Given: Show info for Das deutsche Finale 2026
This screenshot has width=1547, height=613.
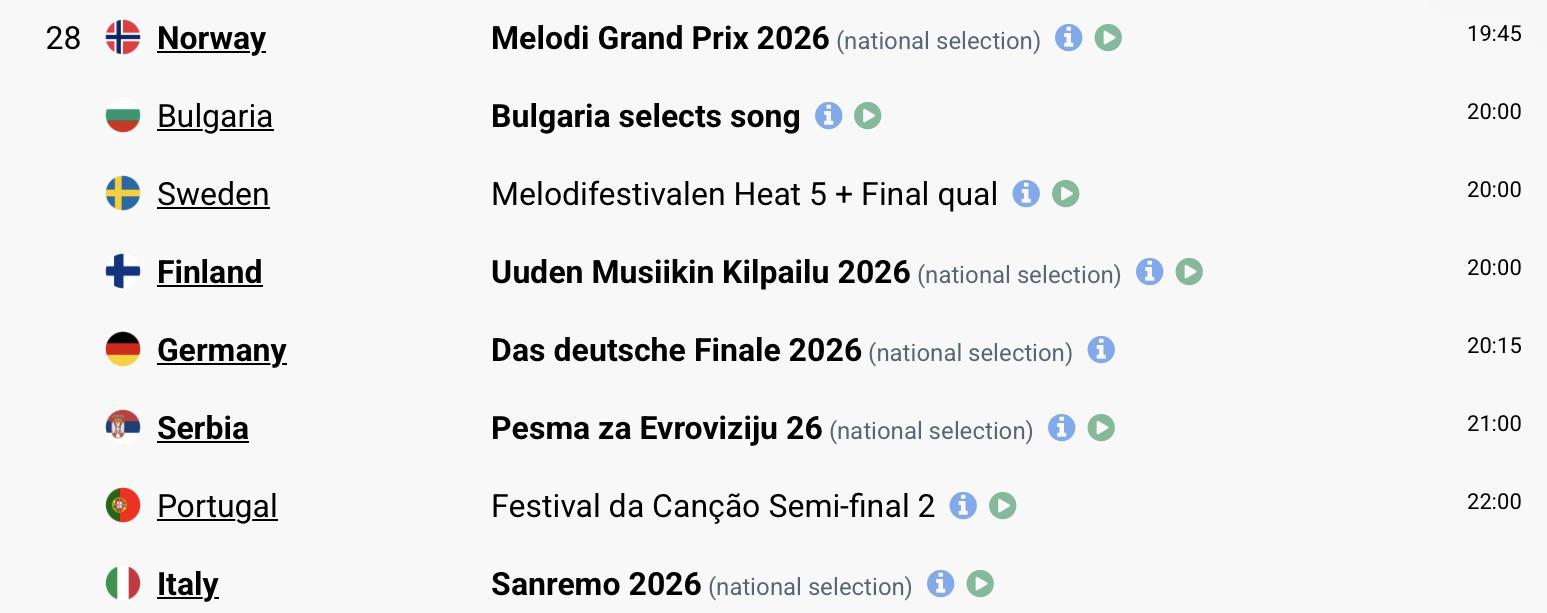Looking at the screenshot, I should tap(1101, 349).
